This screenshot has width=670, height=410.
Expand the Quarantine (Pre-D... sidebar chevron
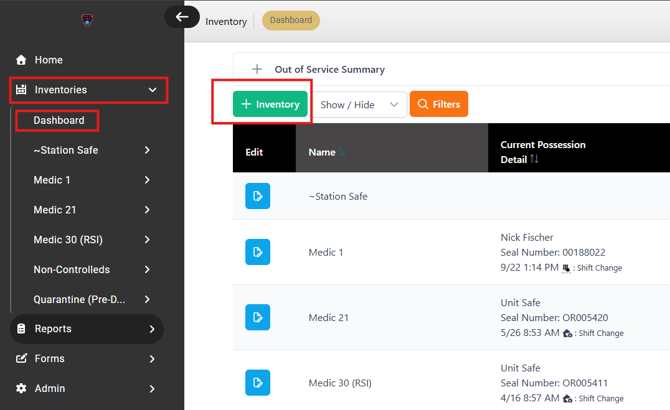pos(147,299)
